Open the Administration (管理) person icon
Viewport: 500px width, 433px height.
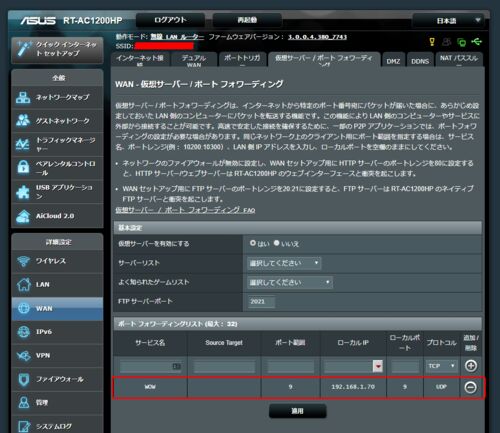pos(23,403)
